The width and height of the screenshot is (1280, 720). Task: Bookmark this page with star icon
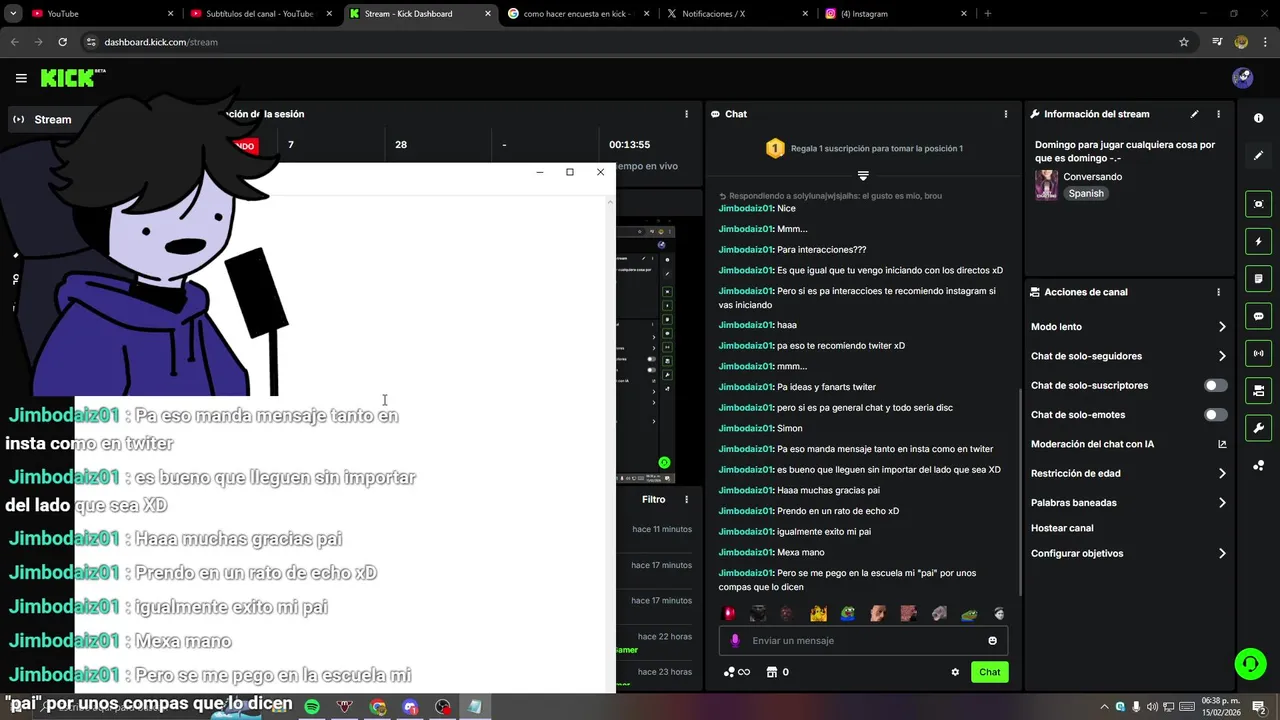pos(1184,42)
